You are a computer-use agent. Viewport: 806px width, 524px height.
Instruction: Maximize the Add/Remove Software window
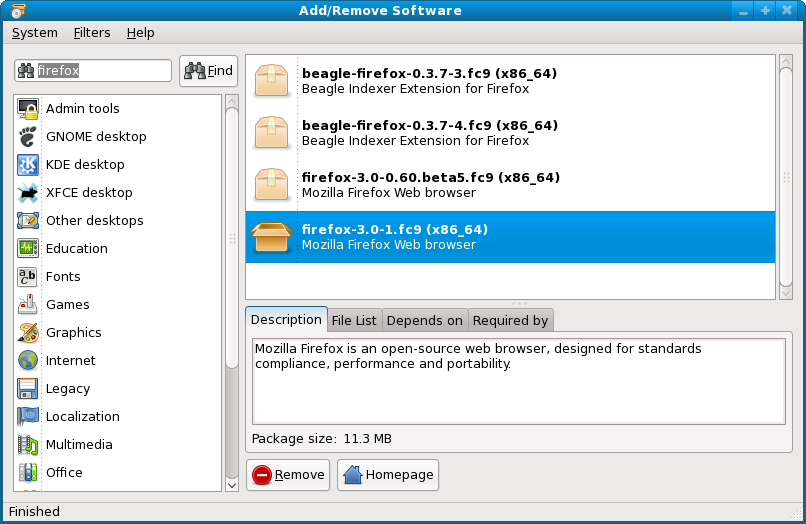pyautogui.click(x=765, y=11)
